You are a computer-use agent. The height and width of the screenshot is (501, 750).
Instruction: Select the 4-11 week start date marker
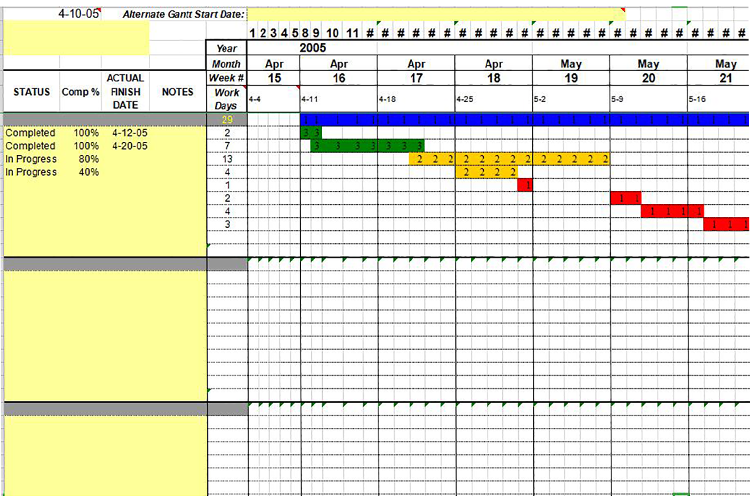[x=310, y=100]
